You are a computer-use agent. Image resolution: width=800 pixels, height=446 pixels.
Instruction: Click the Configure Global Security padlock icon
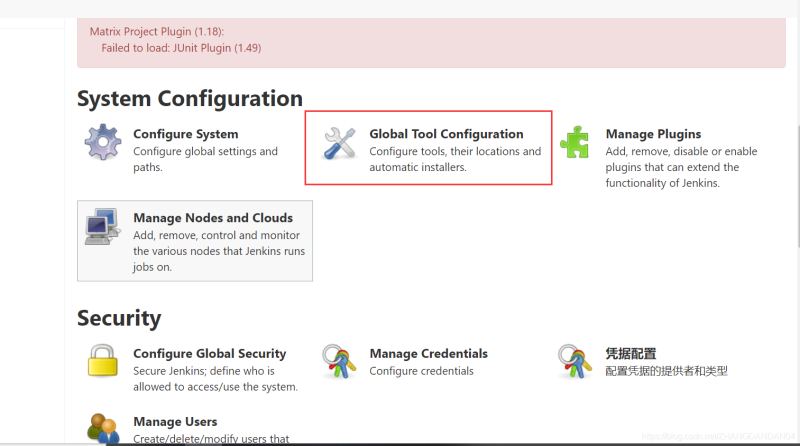(103, 360)
